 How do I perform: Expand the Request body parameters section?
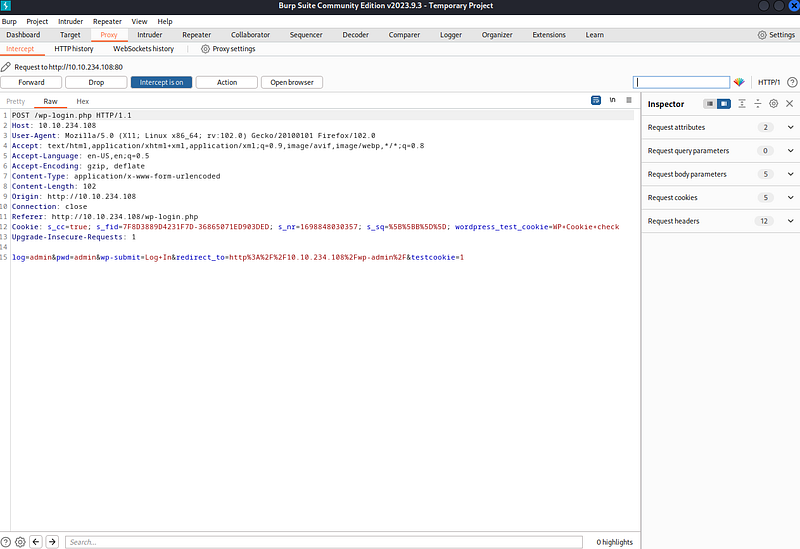click(790, 174)
